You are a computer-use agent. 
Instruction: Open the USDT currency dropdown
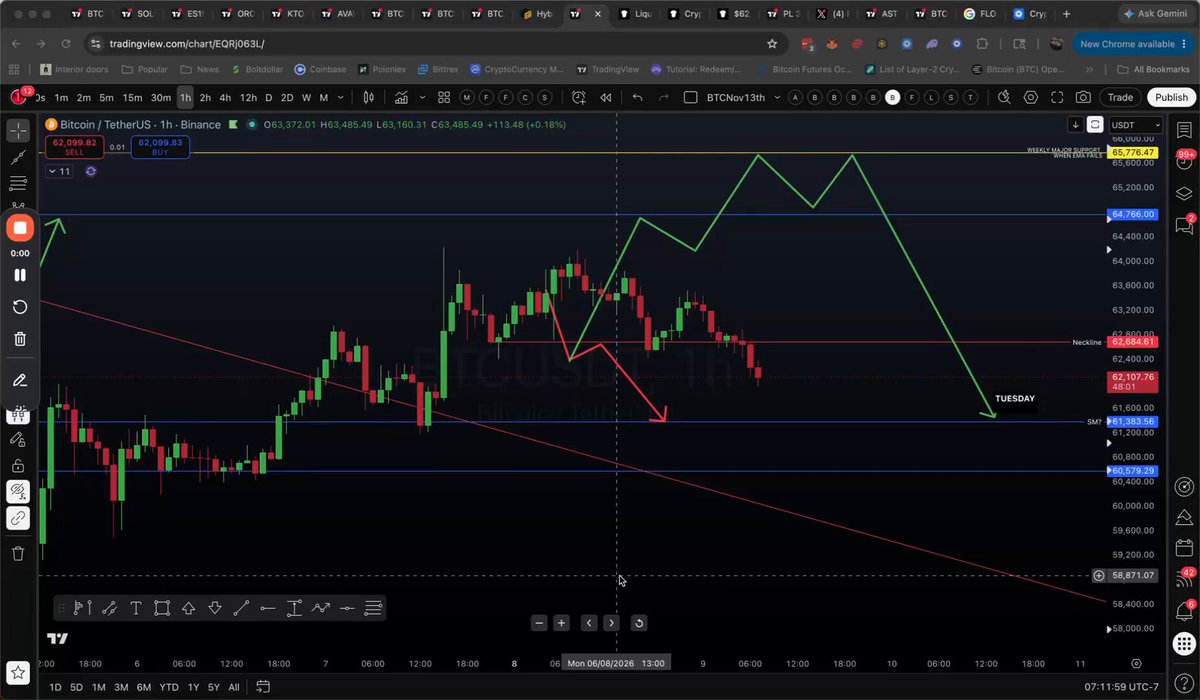pyautogui.click(x=1135, y=125)
